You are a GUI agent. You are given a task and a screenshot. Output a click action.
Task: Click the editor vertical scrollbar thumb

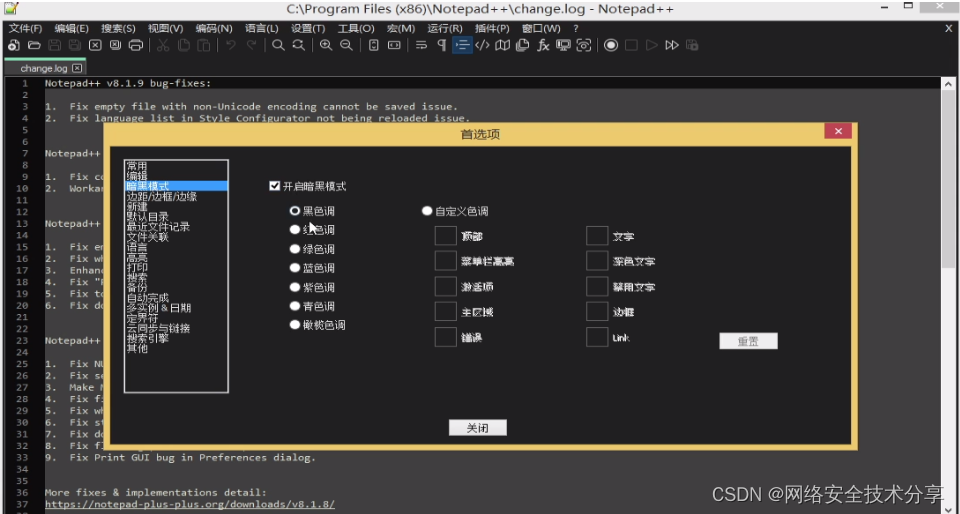[947, 177]
